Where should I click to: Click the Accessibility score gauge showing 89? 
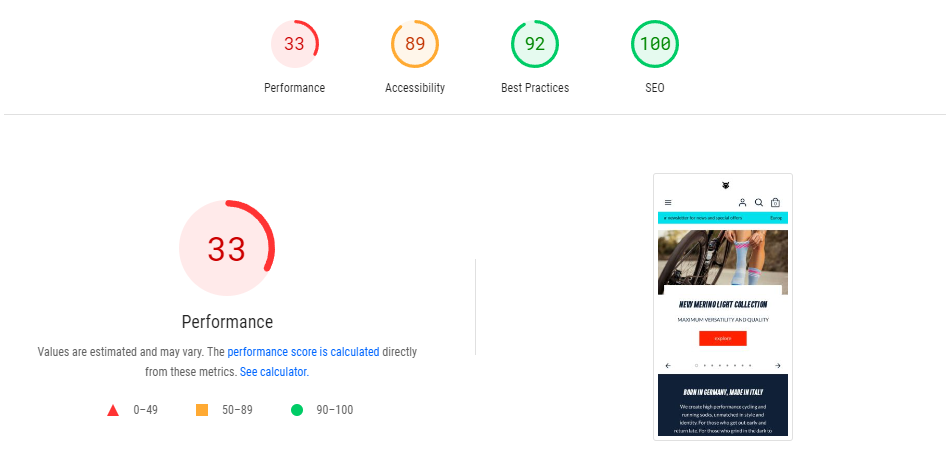414,45
